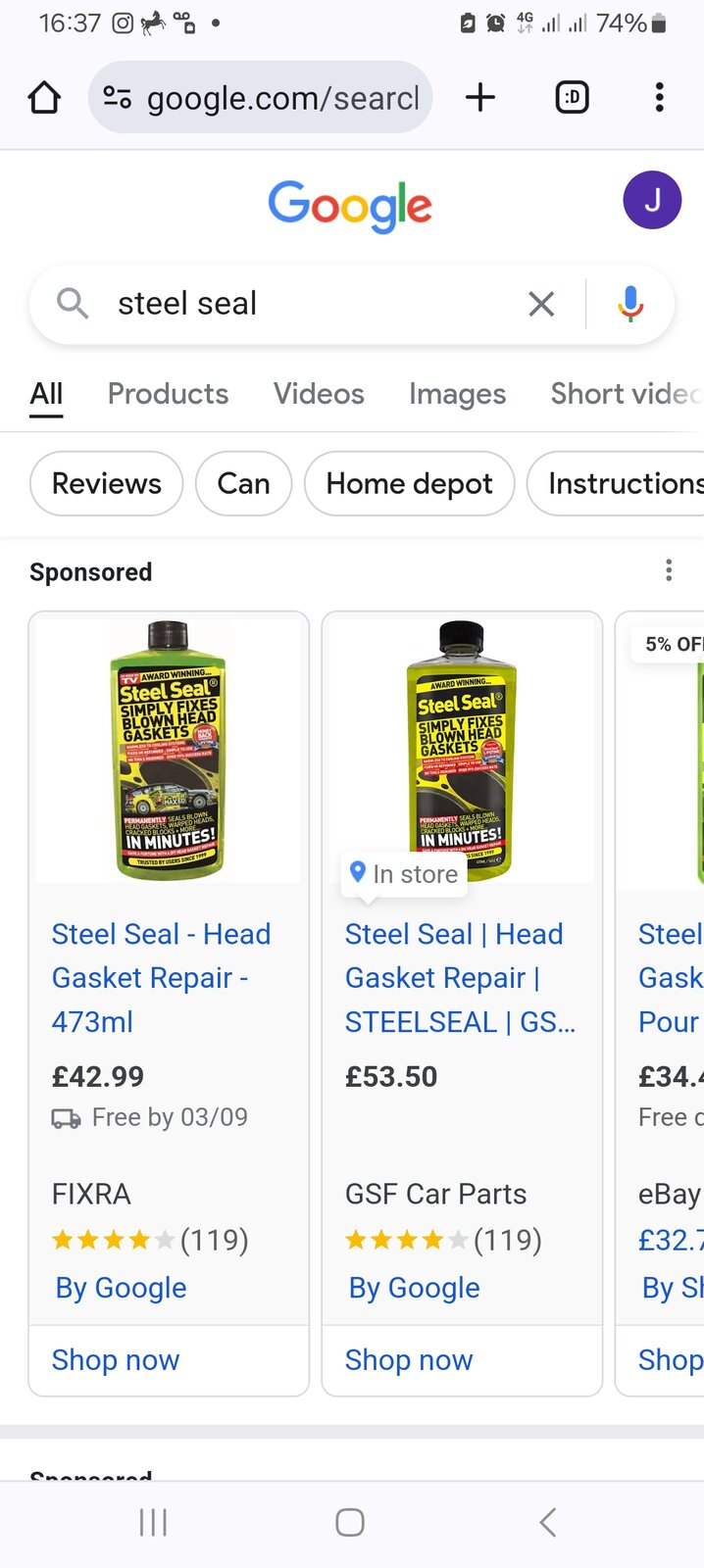Viewport: 704px width, 1568px height.
Task: Tap the browser home icon
Action: 44,98
